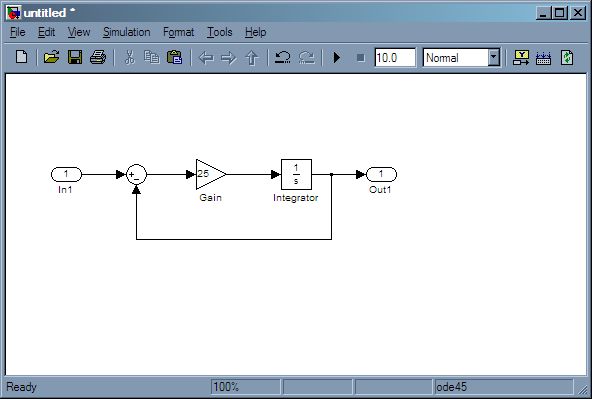Screen dimensions: 592x400
Task: Click the Integrator block name label
Action: tap(296, 198)
